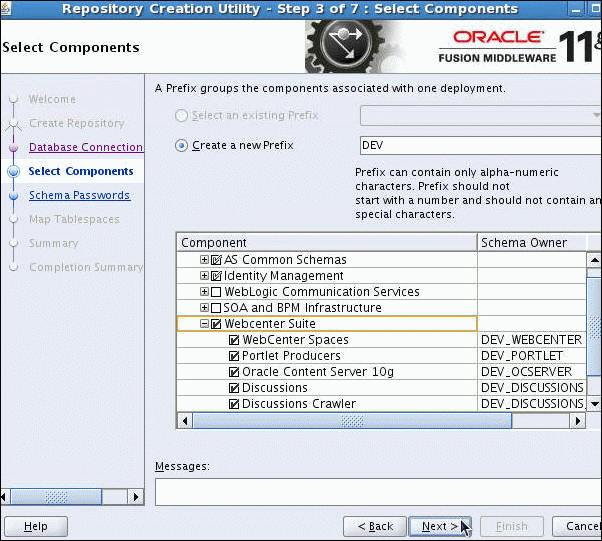Viewport: 602px width, 541px height.
Task: Check the AS Common Schemas checkbox
Action: [x=217, y=260]
